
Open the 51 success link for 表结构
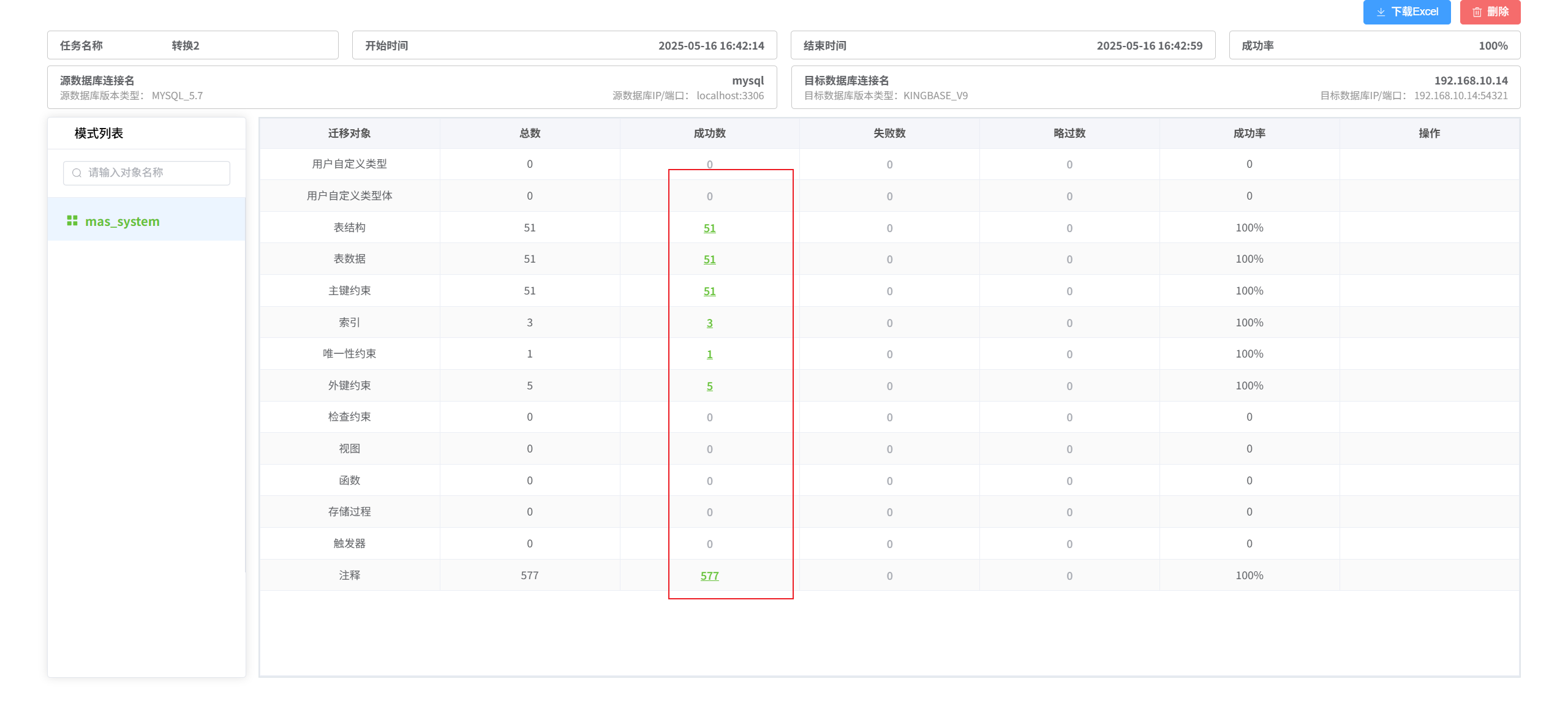[x=709, y=228]
